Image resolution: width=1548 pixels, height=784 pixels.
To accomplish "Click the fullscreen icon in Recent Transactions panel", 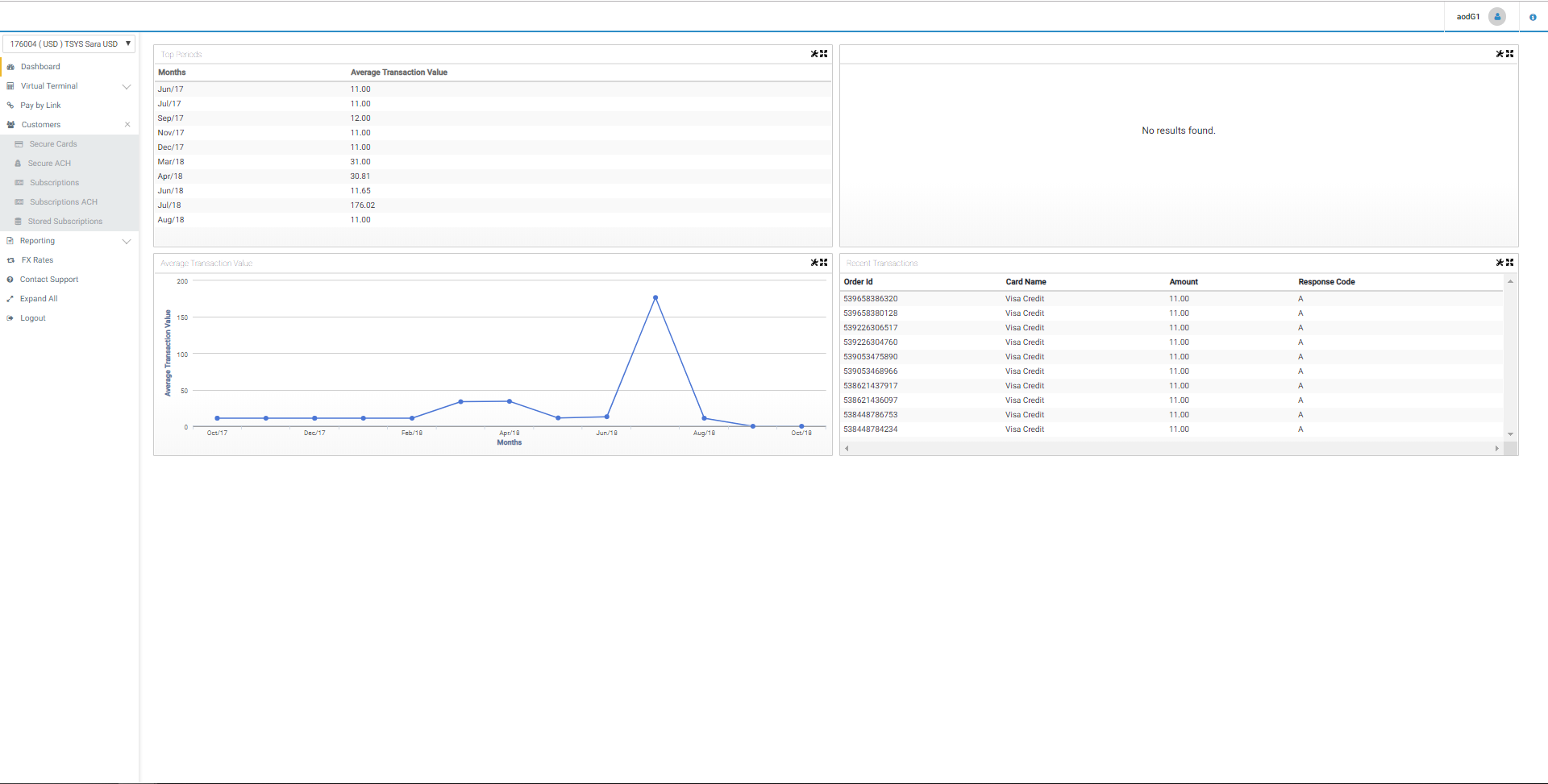I will (x=1509, y=263).
